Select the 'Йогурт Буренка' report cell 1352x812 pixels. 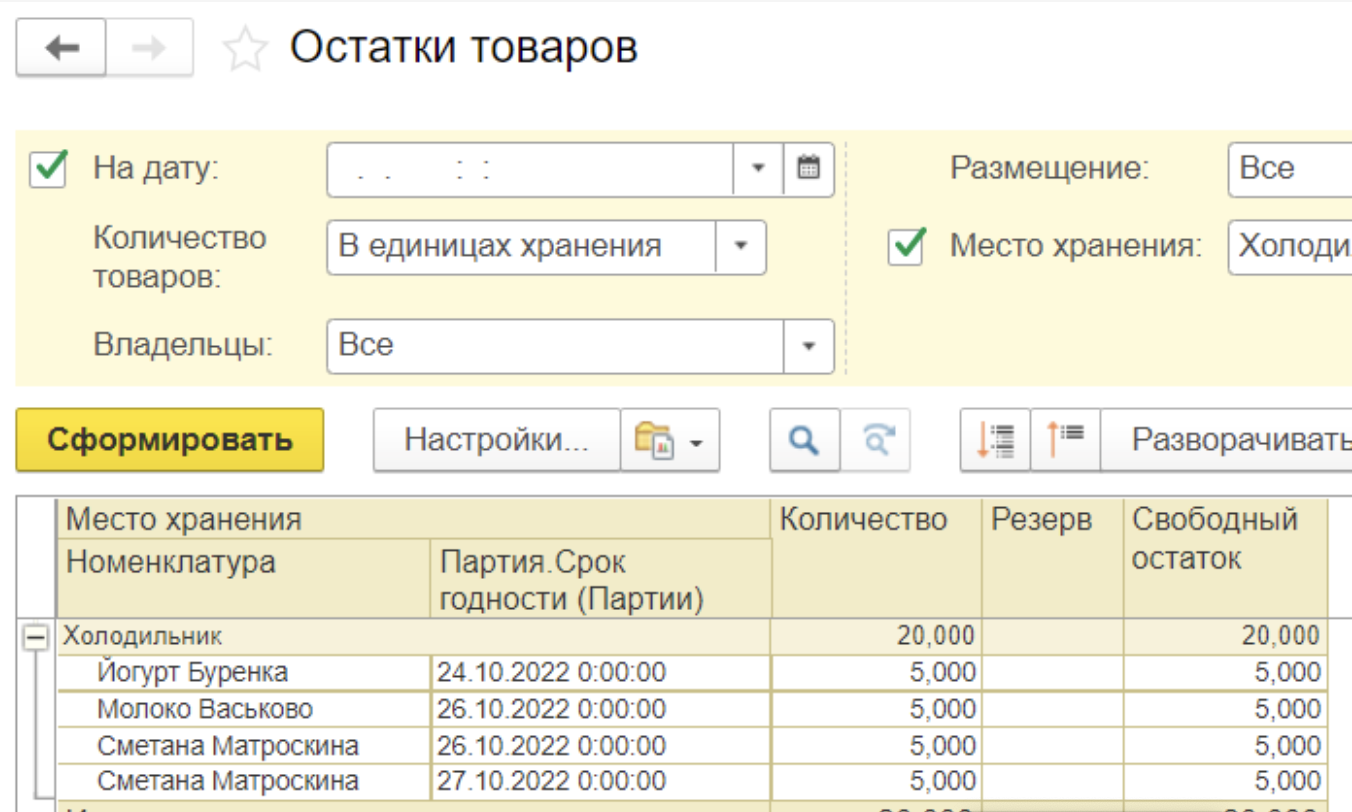click(192, 672)
